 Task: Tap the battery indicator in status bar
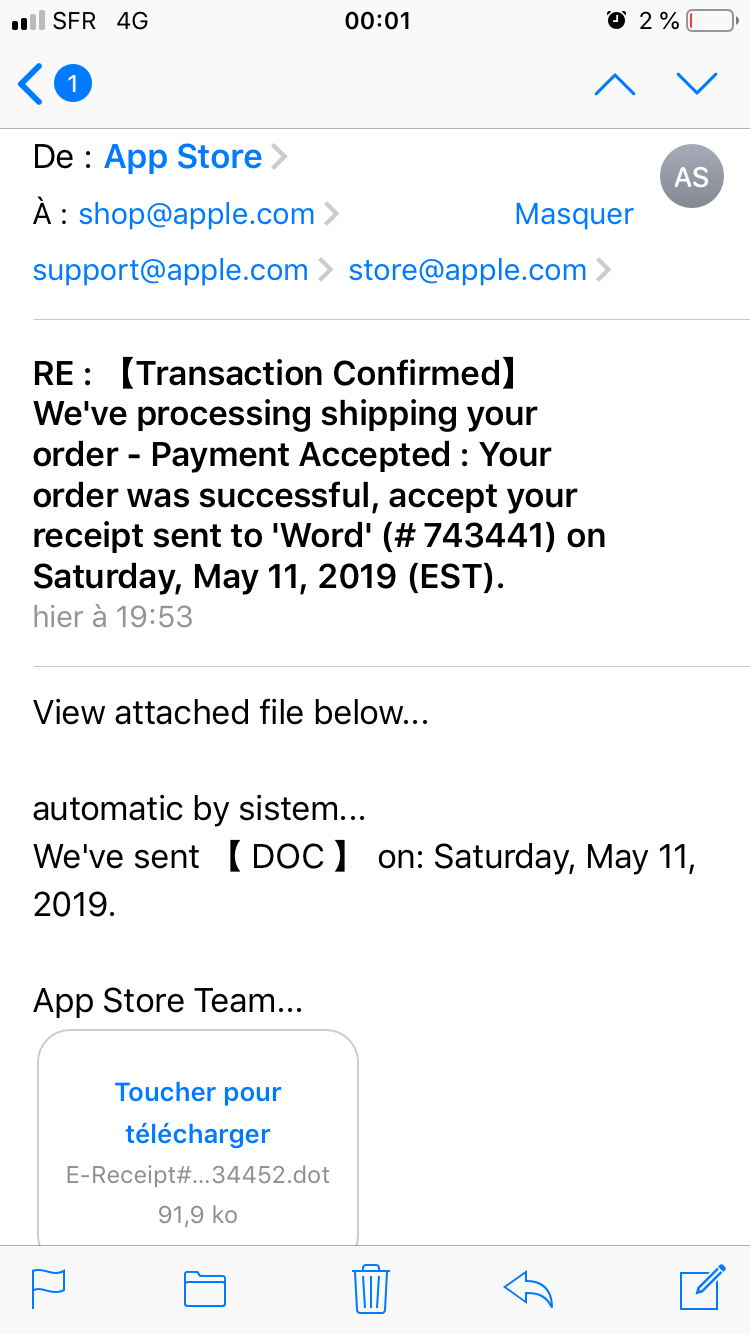tap(710, 21)
